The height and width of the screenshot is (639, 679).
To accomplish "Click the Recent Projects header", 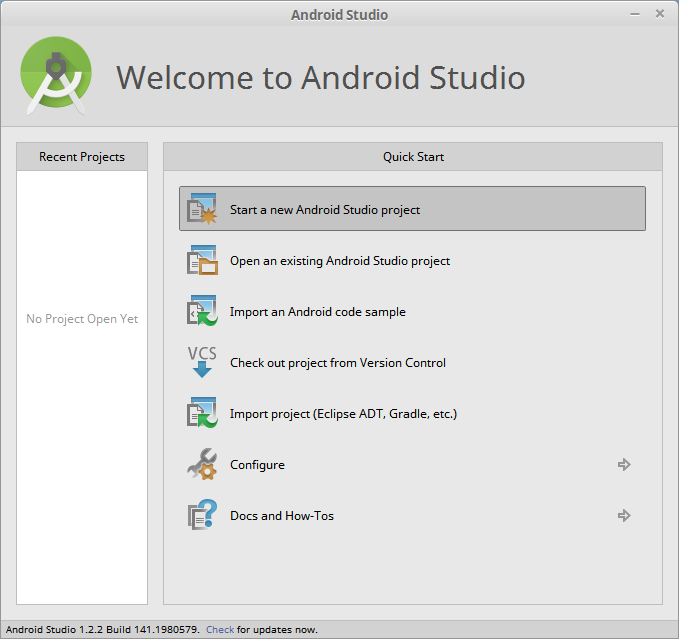I will [82, 157].
